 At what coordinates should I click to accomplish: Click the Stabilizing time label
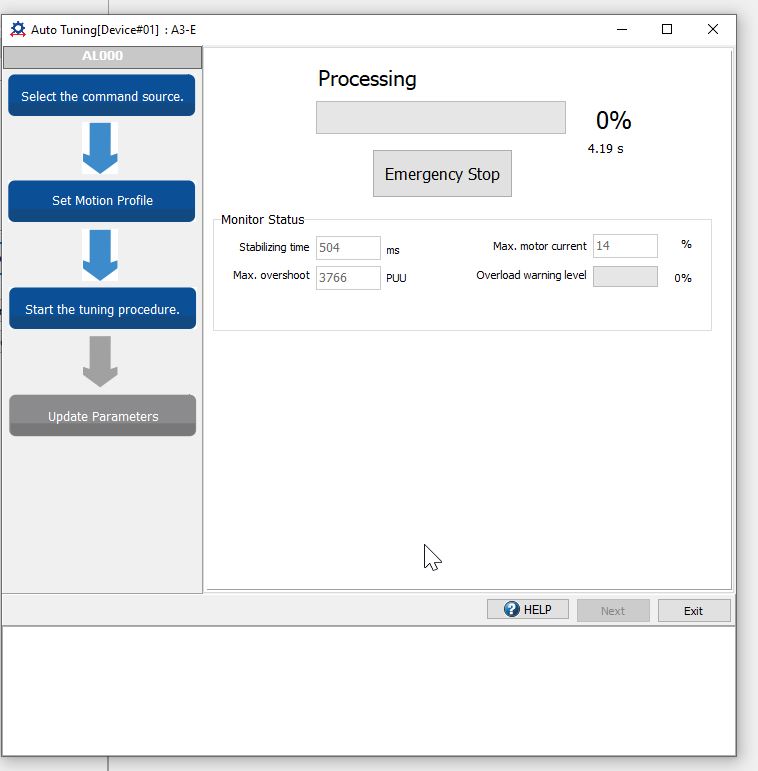(x=274, y=247)
